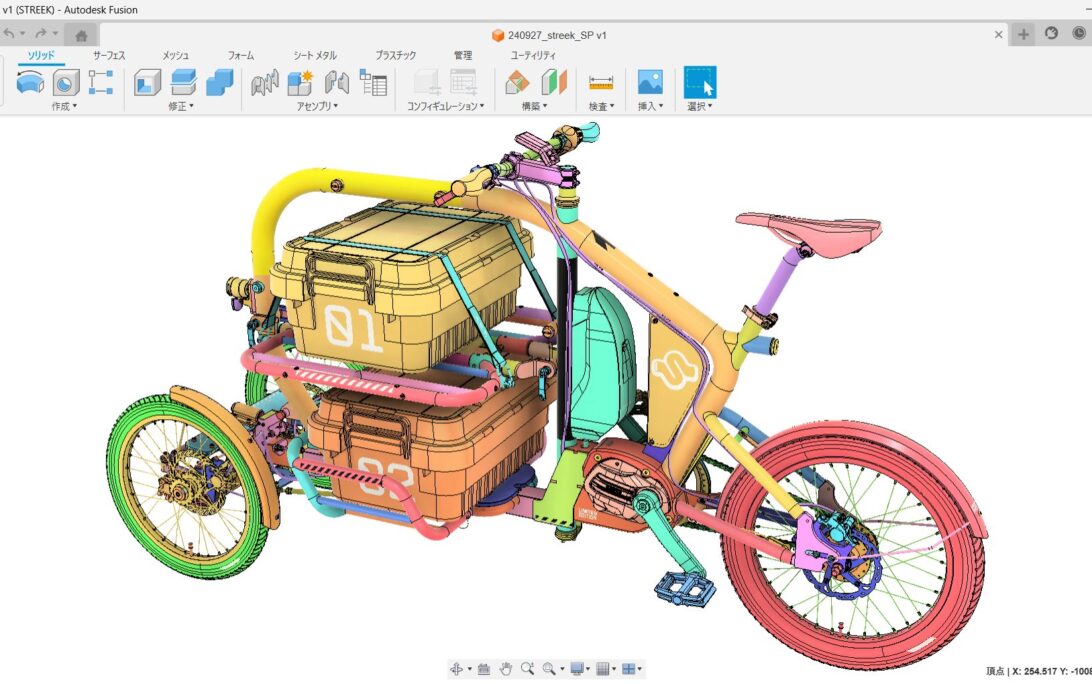The image size is (1092, 684).
Task: Select the joint icon in the assembly group
Action: point(337,82)
